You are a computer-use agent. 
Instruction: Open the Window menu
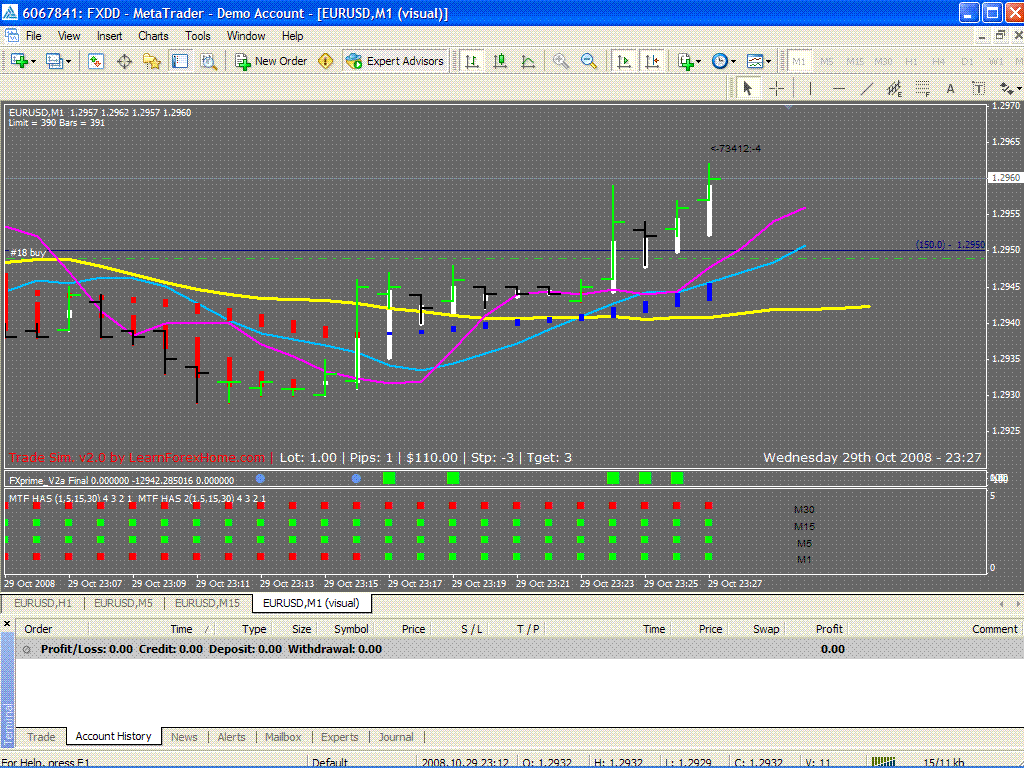(x=246, y=36)
